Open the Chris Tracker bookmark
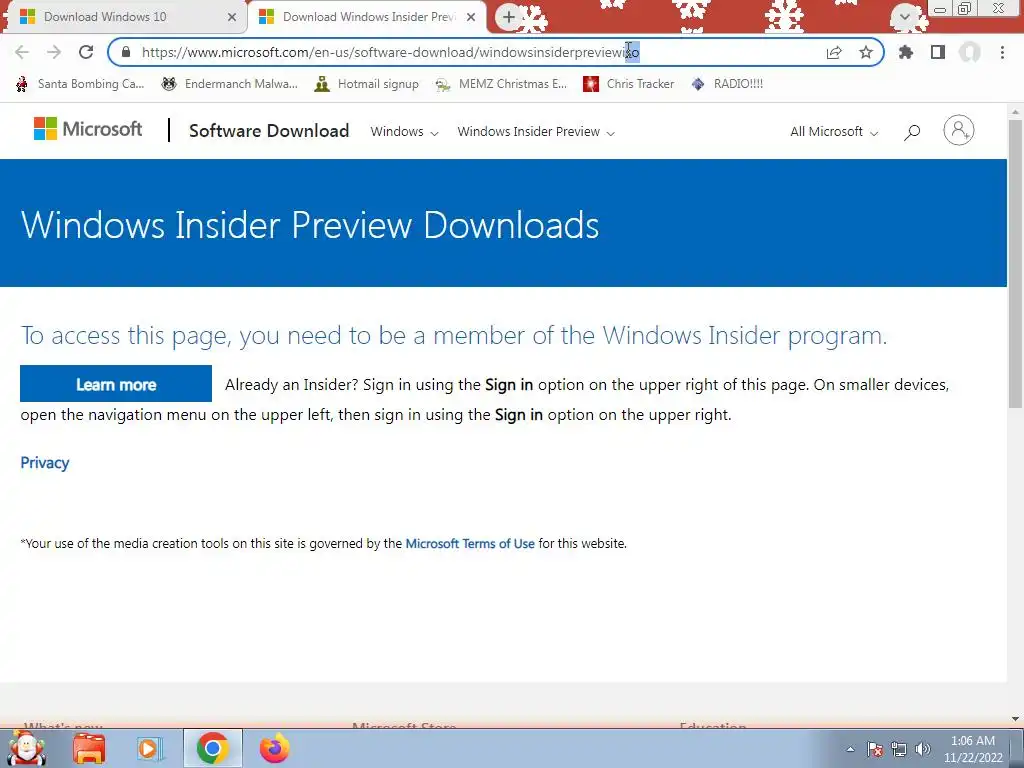Viewport: 1024px width, 768px height. click(x=628, y=84)
